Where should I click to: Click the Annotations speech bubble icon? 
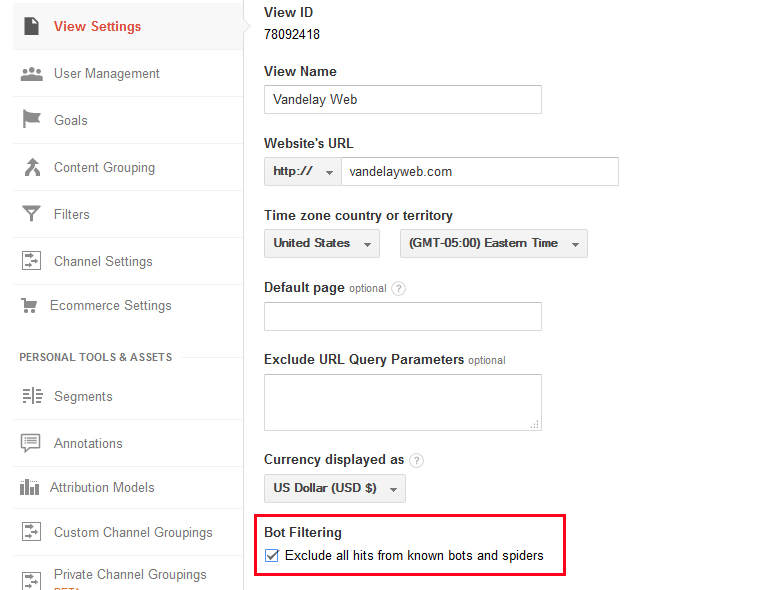click(31, 443)
